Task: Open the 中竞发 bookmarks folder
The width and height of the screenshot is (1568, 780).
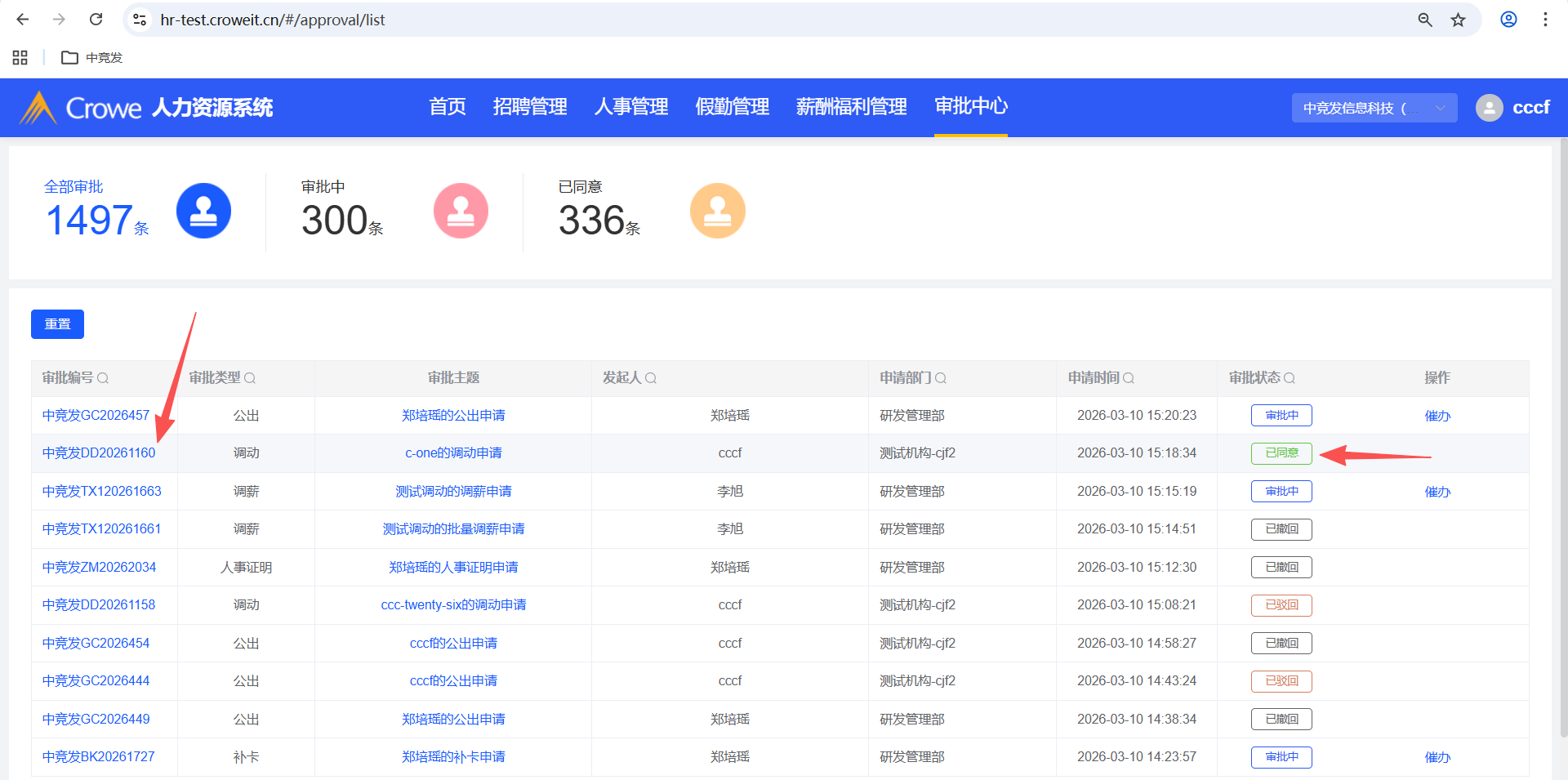Action: (92, 58)
